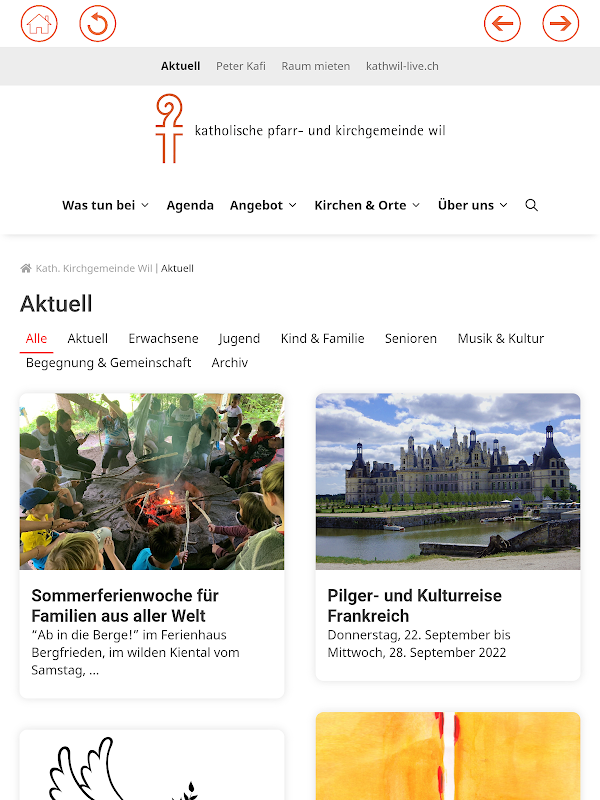Screen dimensions: 600x800
Task: Click the parish crozier logo
Action: (169, 129)
